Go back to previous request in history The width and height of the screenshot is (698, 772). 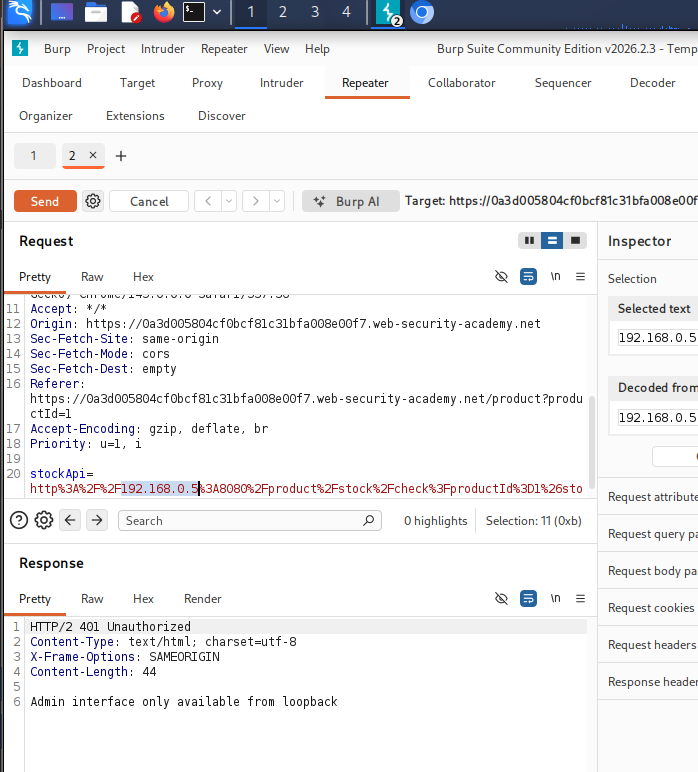208,201
